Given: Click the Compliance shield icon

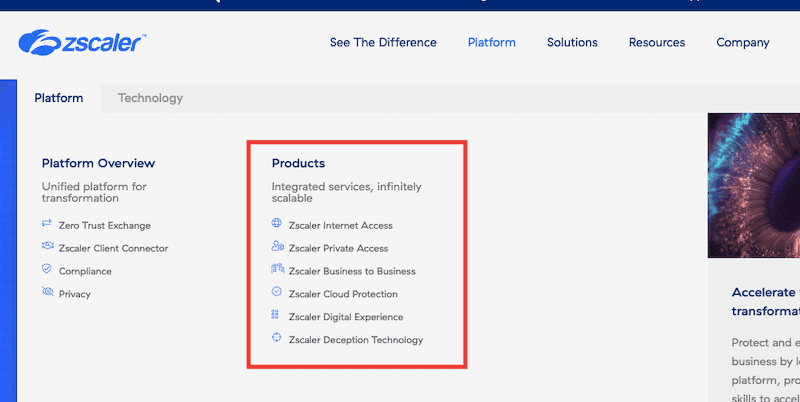Looking at the screenshot, I should [47, 269].
